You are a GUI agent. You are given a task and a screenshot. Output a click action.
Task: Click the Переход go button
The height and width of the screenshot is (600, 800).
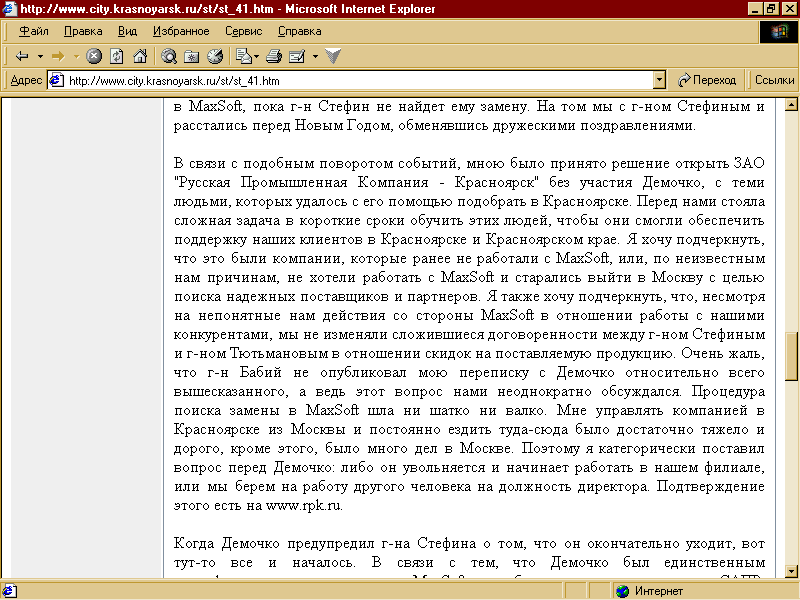point(707,80)
